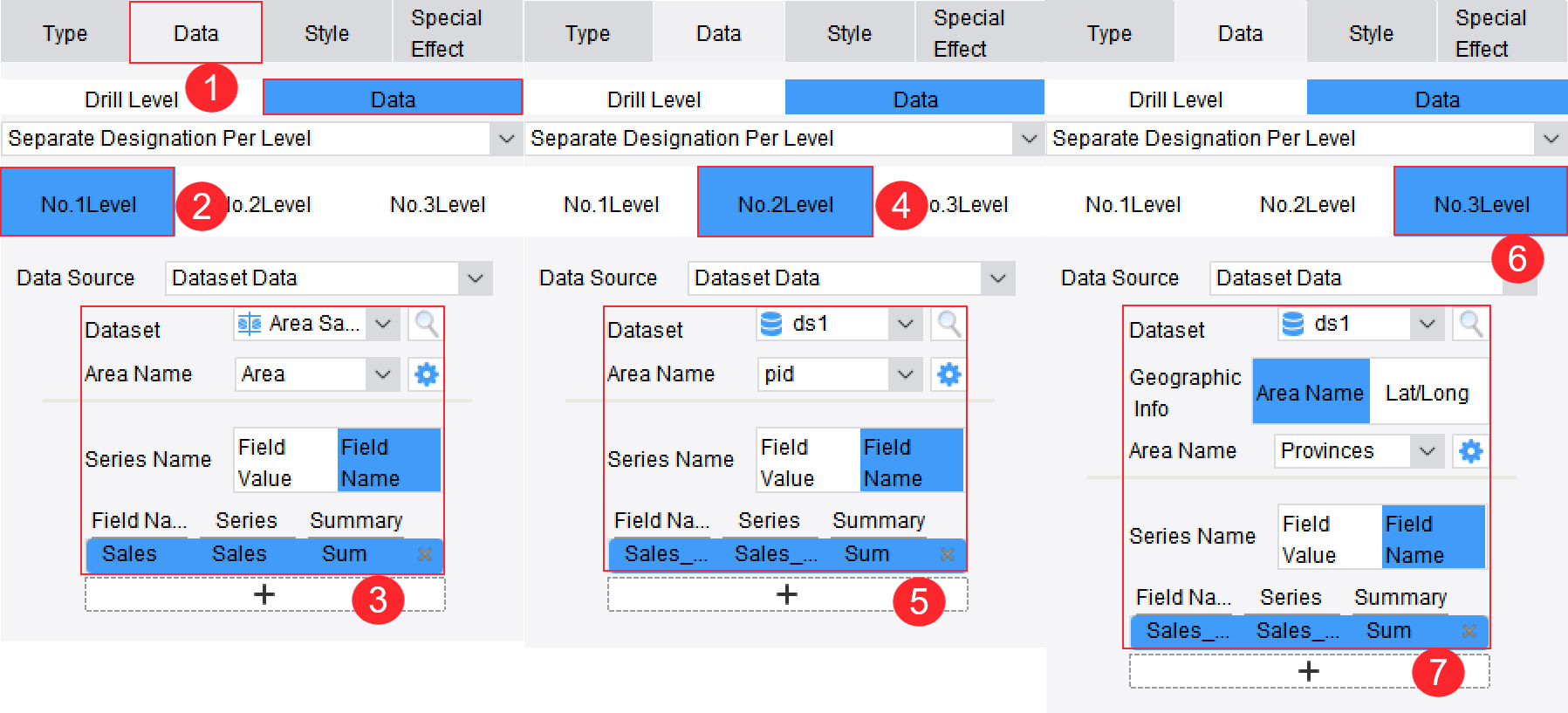
Task: Select No.1Level in the left panel
Action: coord(88,204)
